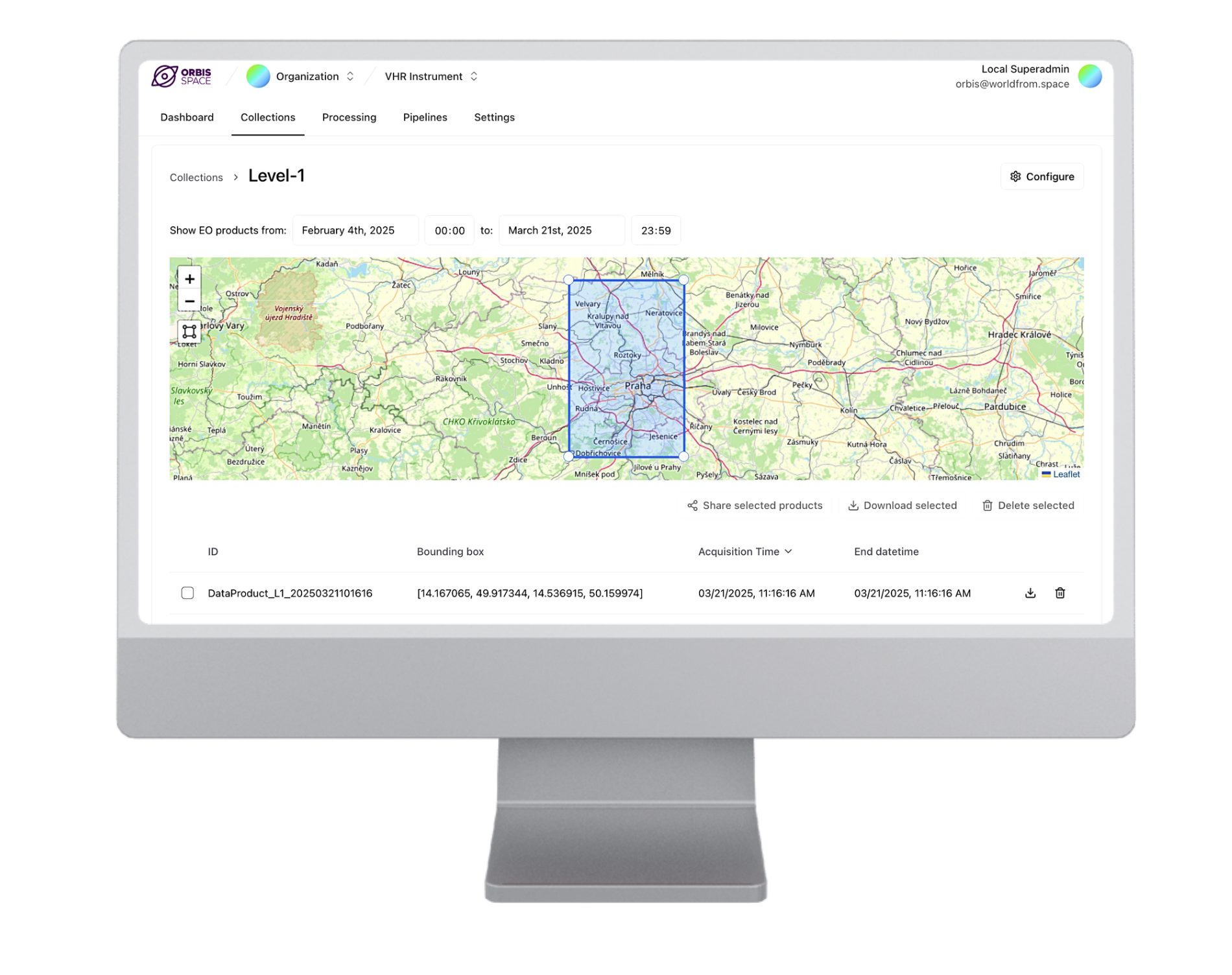Activate the draw rectangle map tool

coord(189,332)
